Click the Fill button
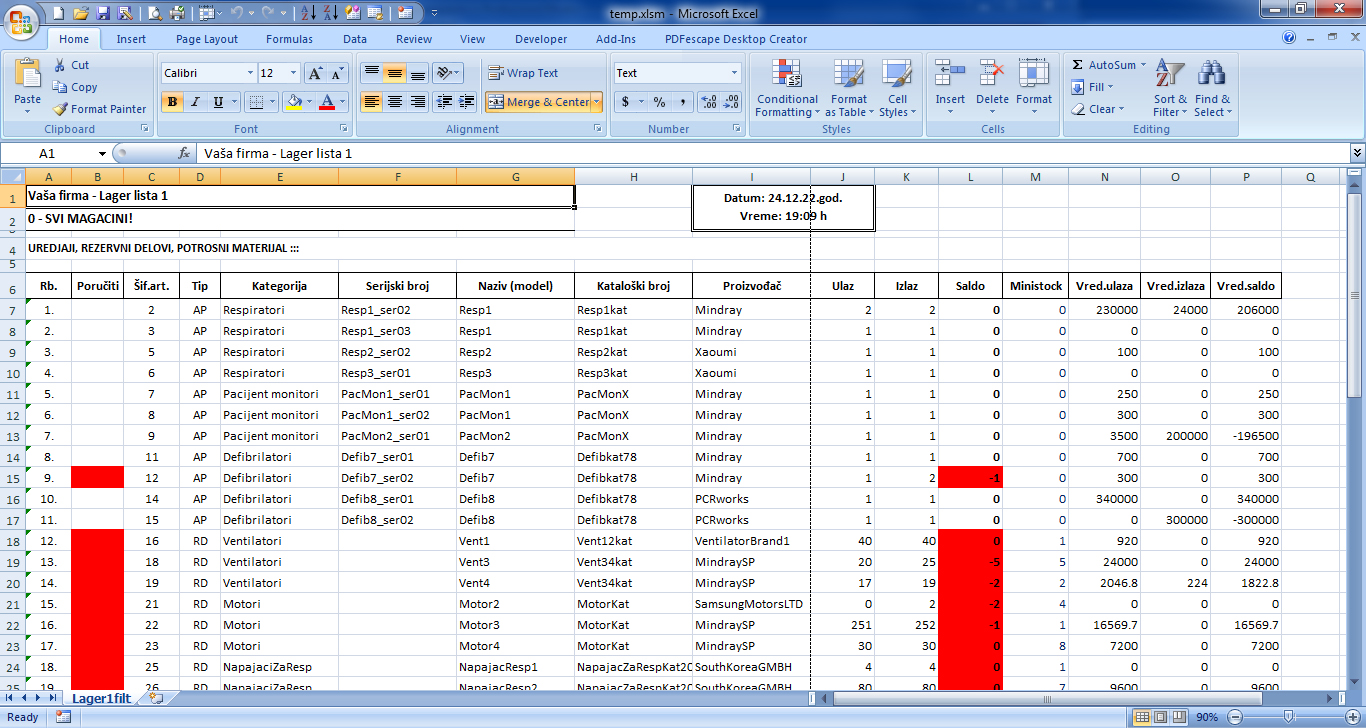The width and height of the screenshot is (1366, 728). [1093, 87]
